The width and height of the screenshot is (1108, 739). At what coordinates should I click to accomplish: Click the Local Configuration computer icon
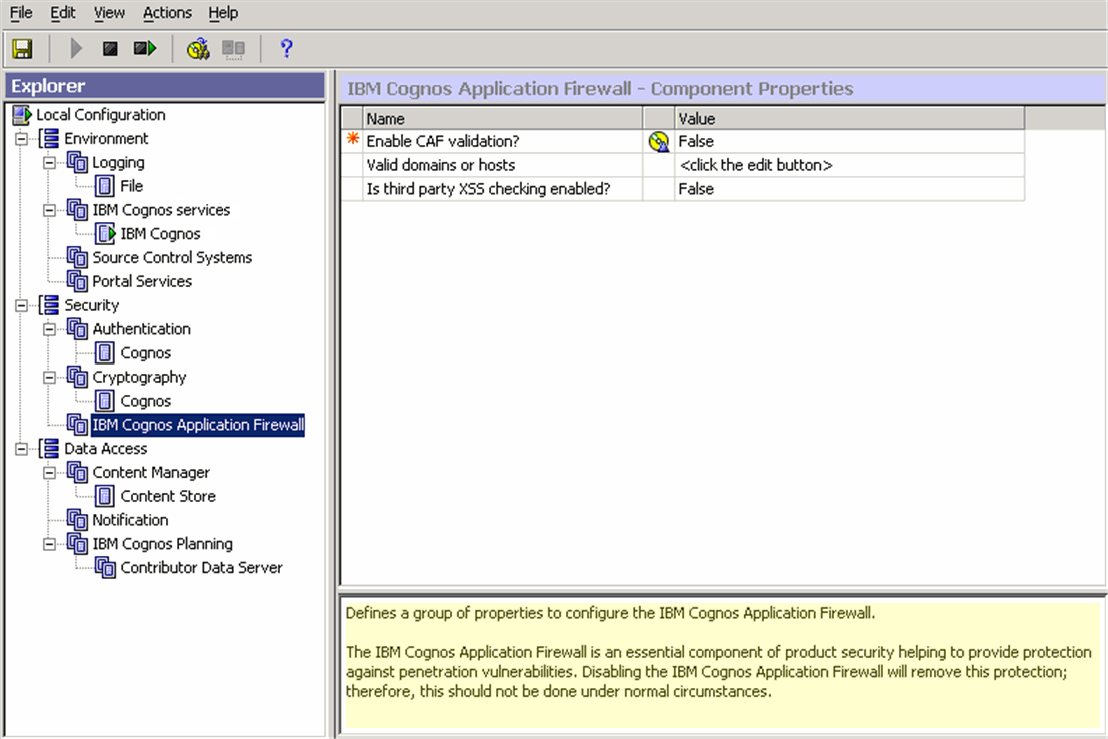[23, 114]
